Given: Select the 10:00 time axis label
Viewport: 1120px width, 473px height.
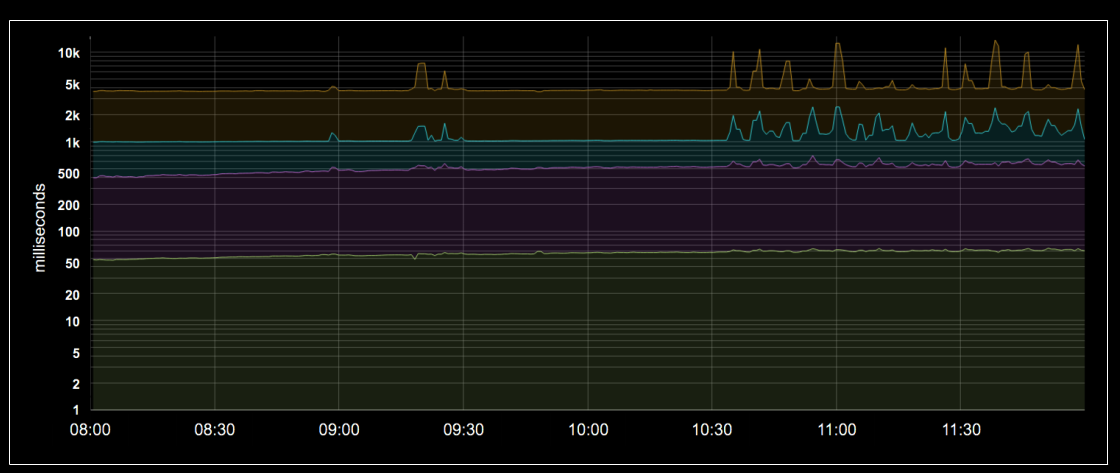Looking at the screenshot, I should 588,430.
